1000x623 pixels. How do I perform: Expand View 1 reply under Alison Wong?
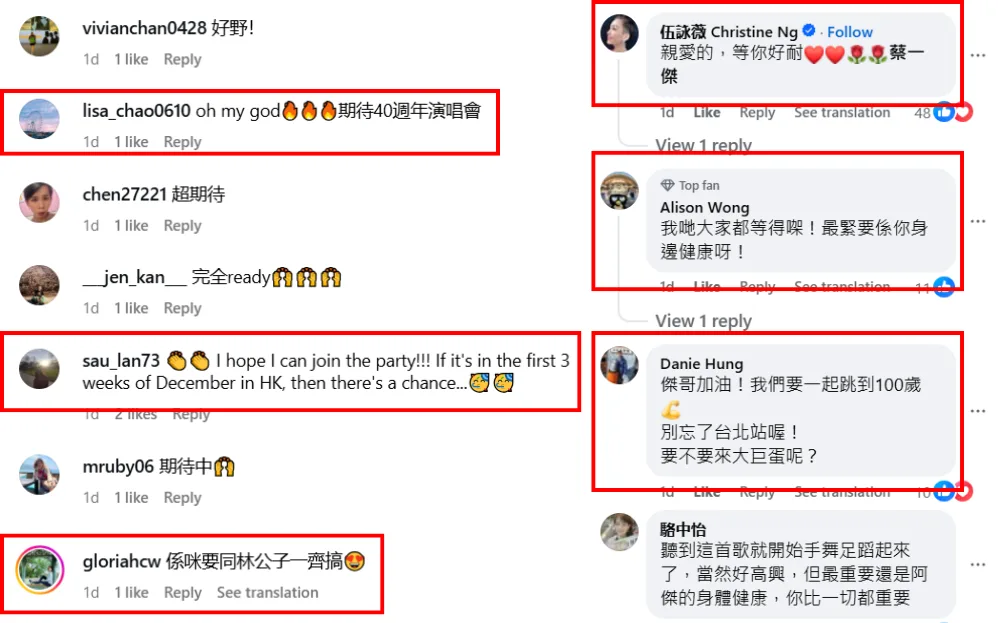click(703, 321)
